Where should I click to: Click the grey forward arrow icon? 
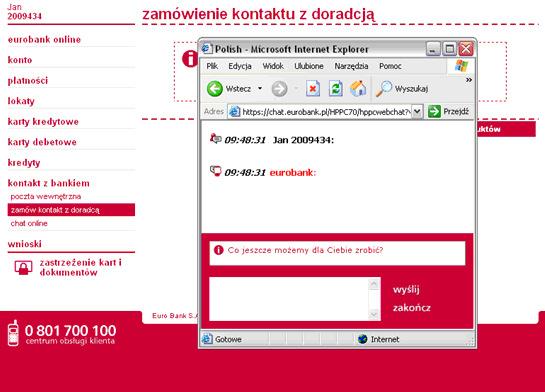tap(279, 89)
